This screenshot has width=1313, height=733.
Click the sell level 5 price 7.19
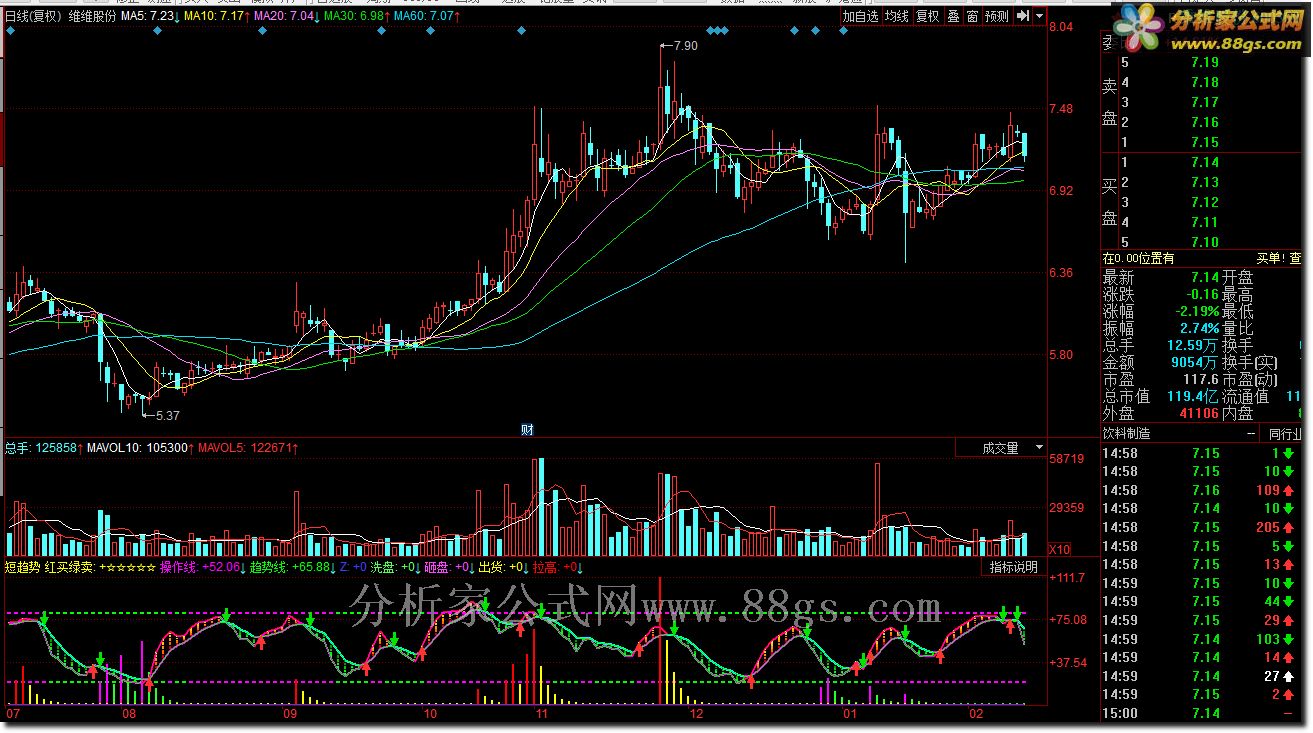[x=1205, y=62]
